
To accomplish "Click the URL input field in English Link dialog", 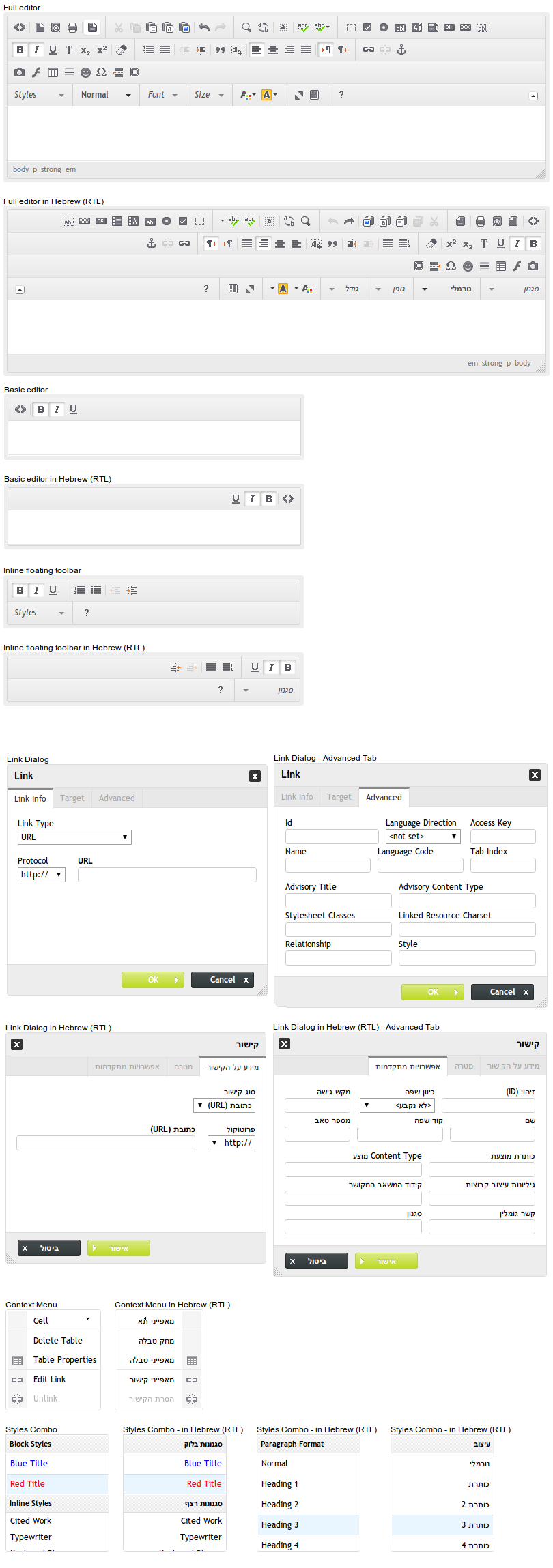I will tap(167, 875).
